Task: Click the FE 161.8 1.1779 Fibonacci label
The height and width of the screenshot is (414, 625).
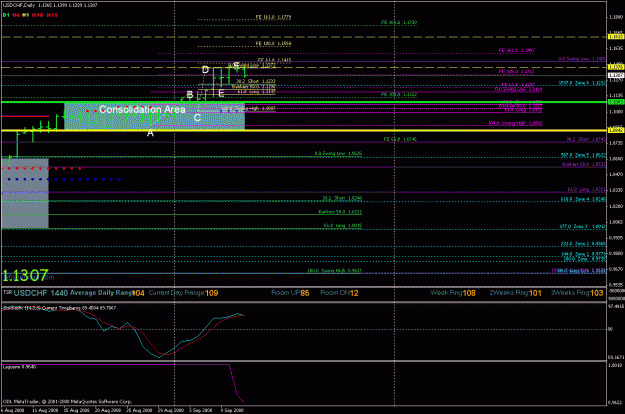Action: pyautogui.click(x=273, y=17)
